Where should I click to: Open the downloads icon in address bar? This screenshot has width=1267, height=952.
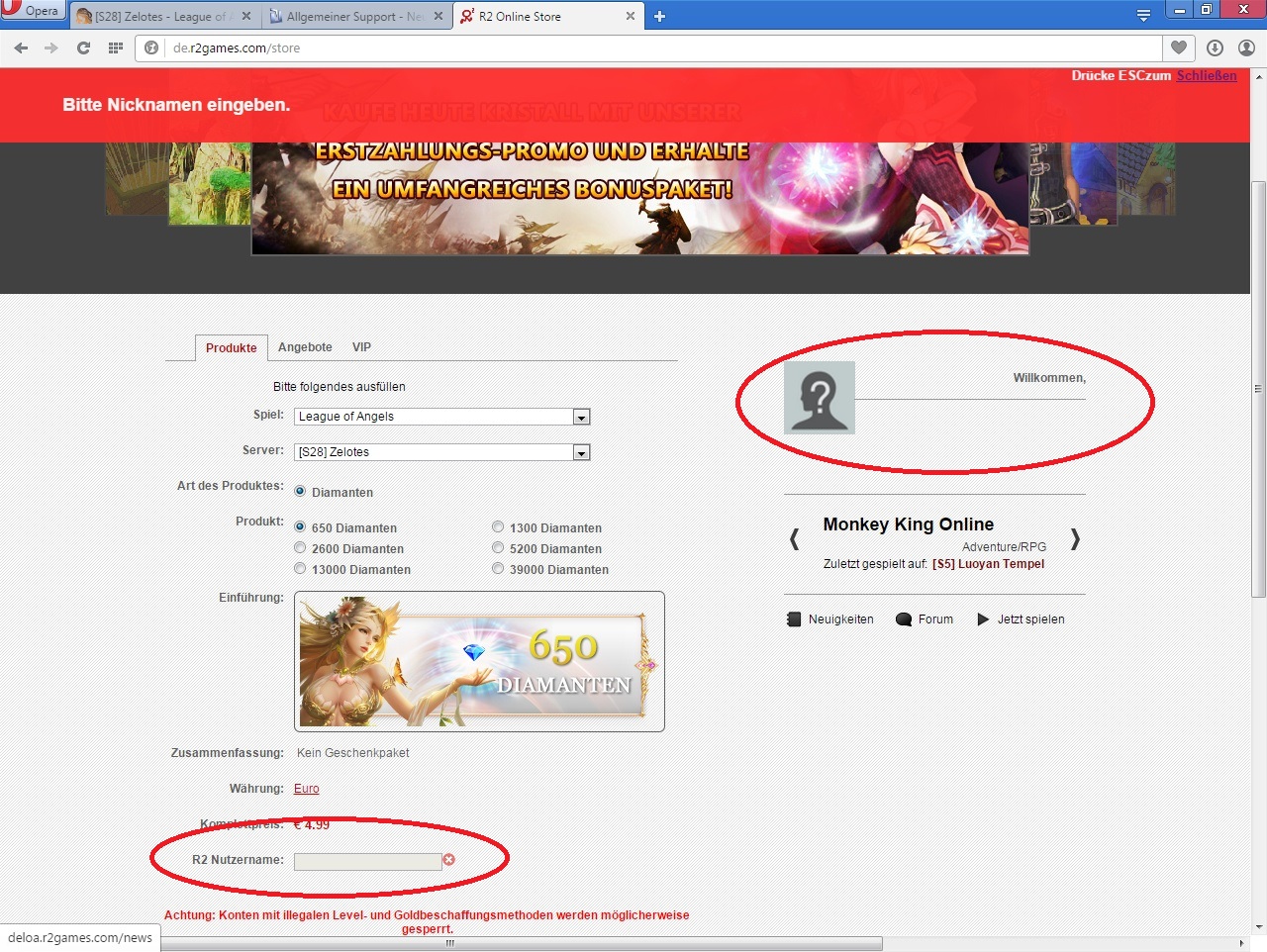pyautogui.click(x=1215, y=48)
